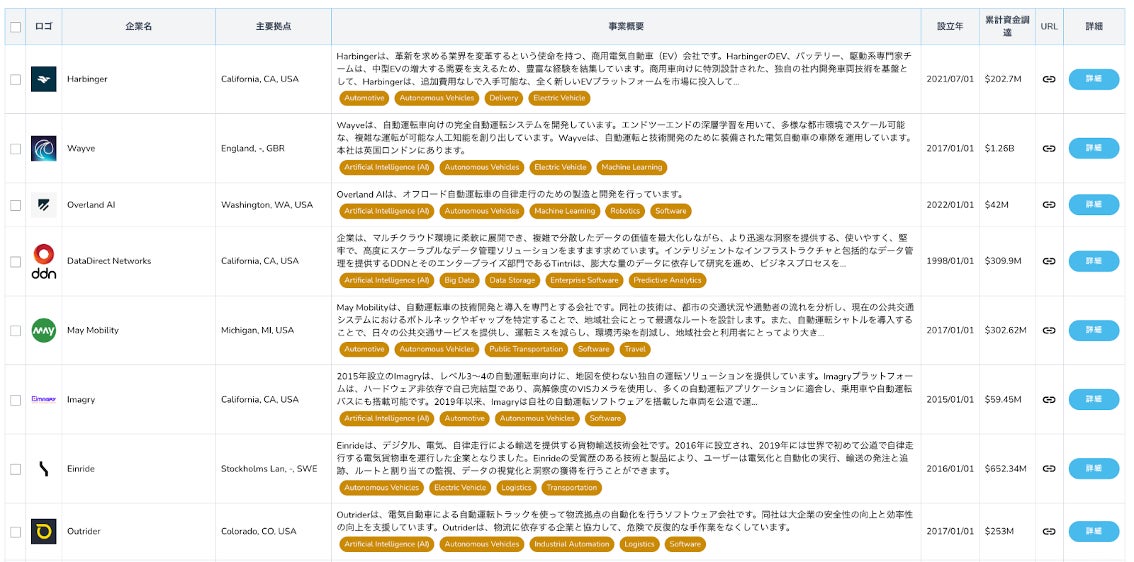Open the URL link icon for Harbinger
The width and height of the screenshot is (1134, 562).
(1049, 79)
